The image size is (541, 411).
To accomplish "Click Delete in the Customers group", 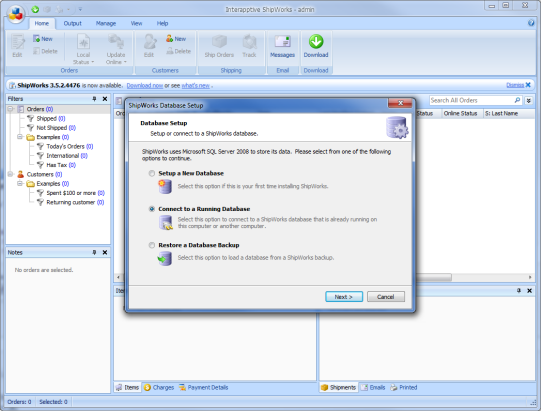I will [x=178, y=51].
